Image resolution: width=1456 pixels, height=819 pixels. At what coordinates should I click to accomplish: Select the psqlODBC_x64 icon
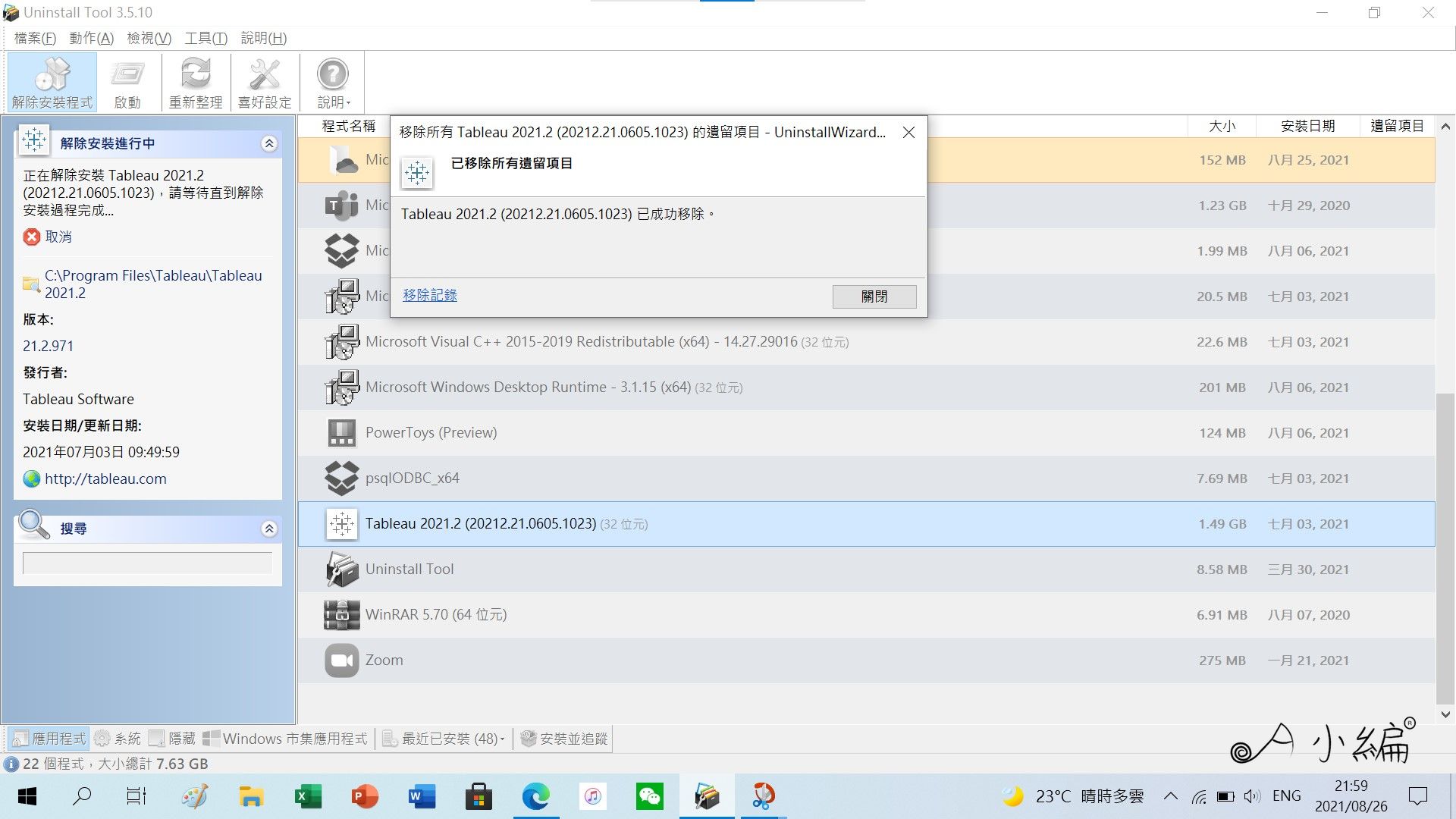point(341,479)
